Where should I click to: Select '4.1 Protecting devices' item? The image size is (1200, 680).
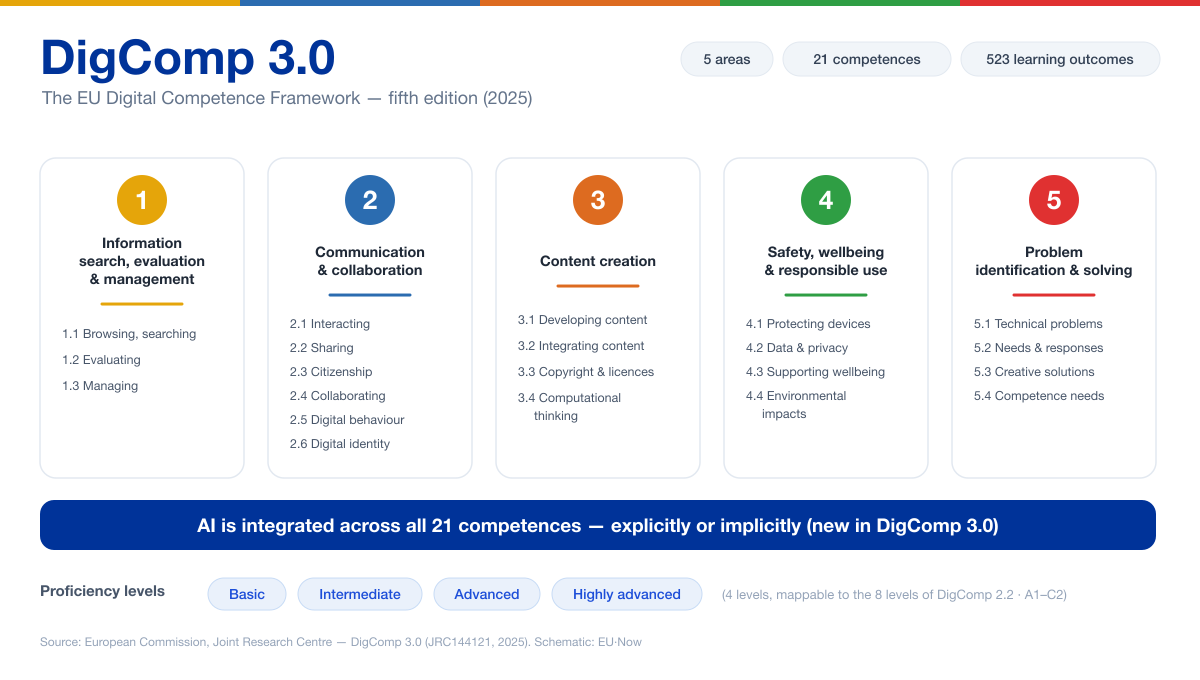[808, 324]
